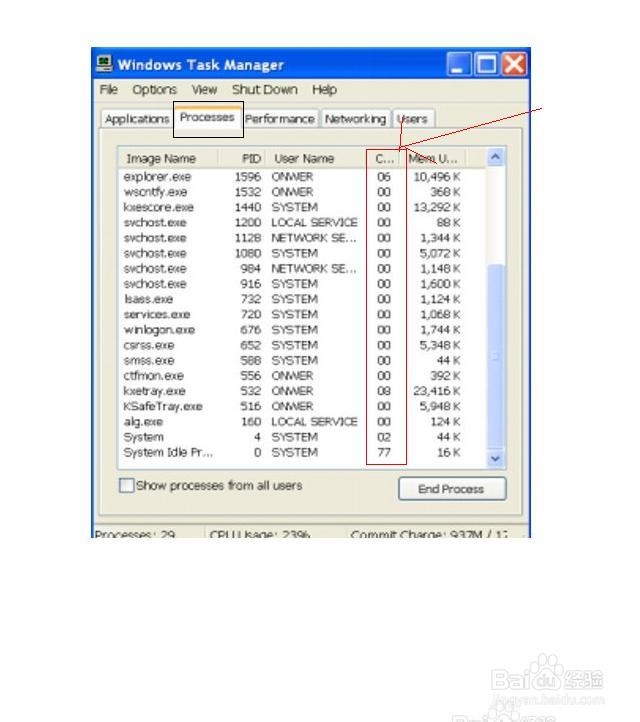Open the Options menu

(154, 89)
